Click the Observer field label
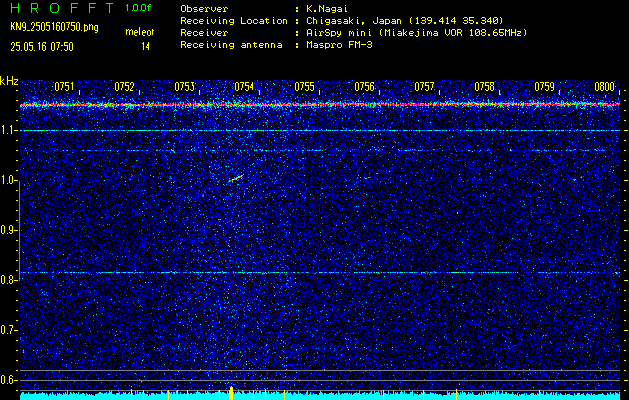Image resolution: width=629 pixels, height=400 pixels. point(204,9)
